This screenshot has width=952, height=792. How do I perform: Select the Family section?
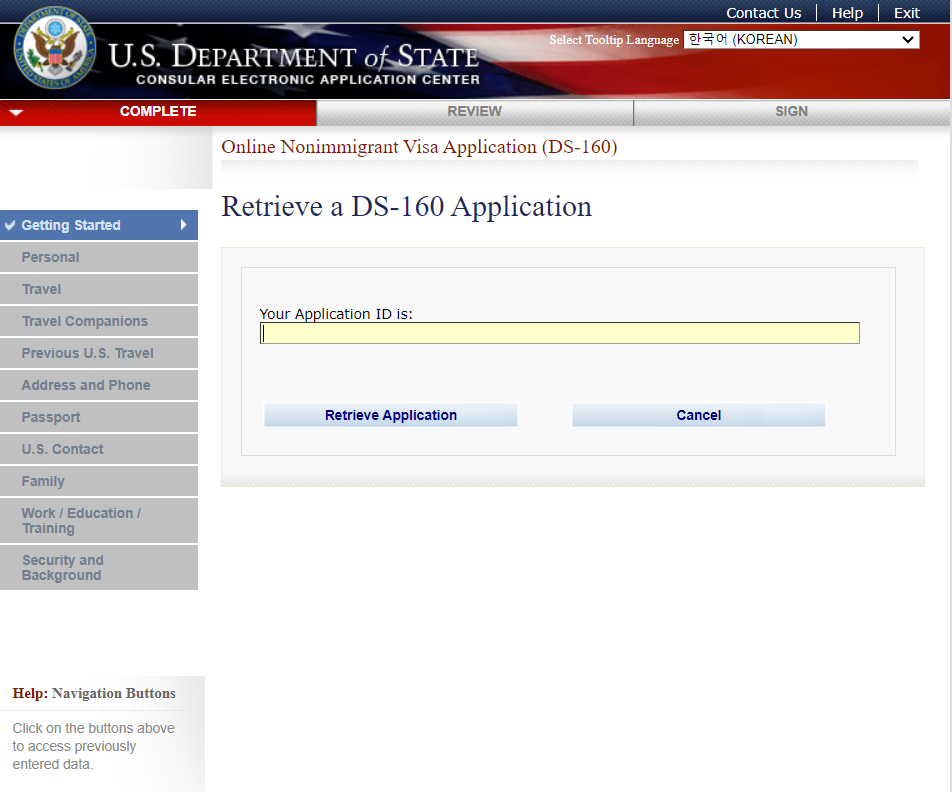(x=99, y=481)
